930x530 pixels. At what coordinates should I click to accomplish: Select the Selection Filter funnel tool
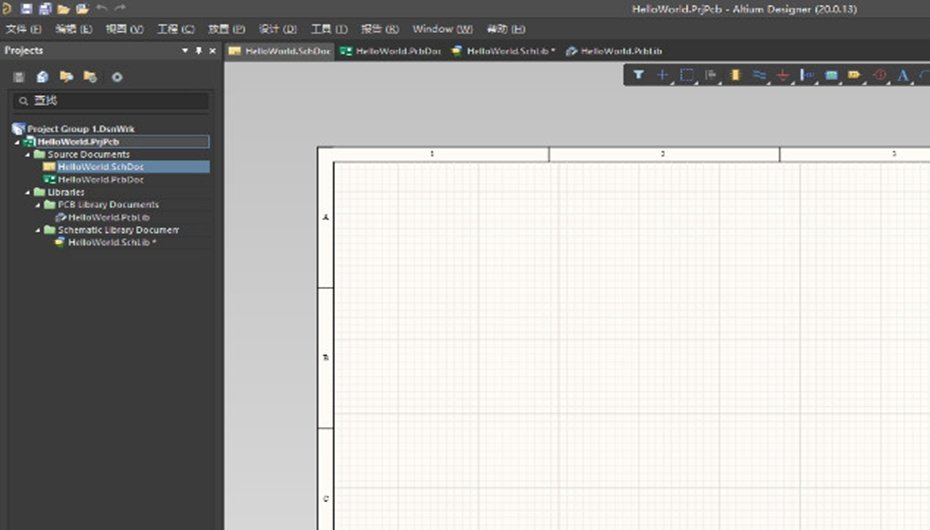pos(638,75)
